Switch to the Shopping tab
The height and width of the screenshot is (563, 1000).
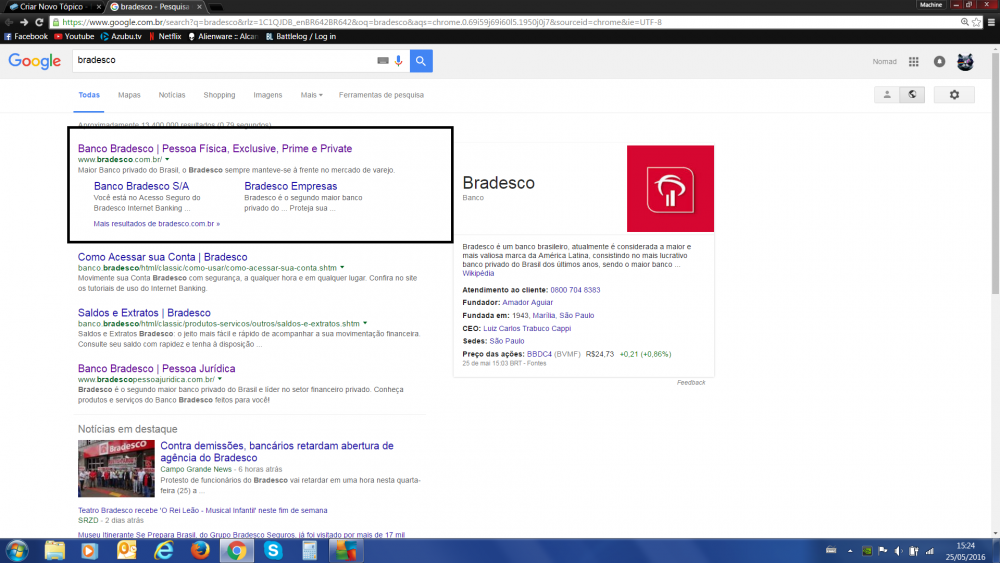pos(219,95)
